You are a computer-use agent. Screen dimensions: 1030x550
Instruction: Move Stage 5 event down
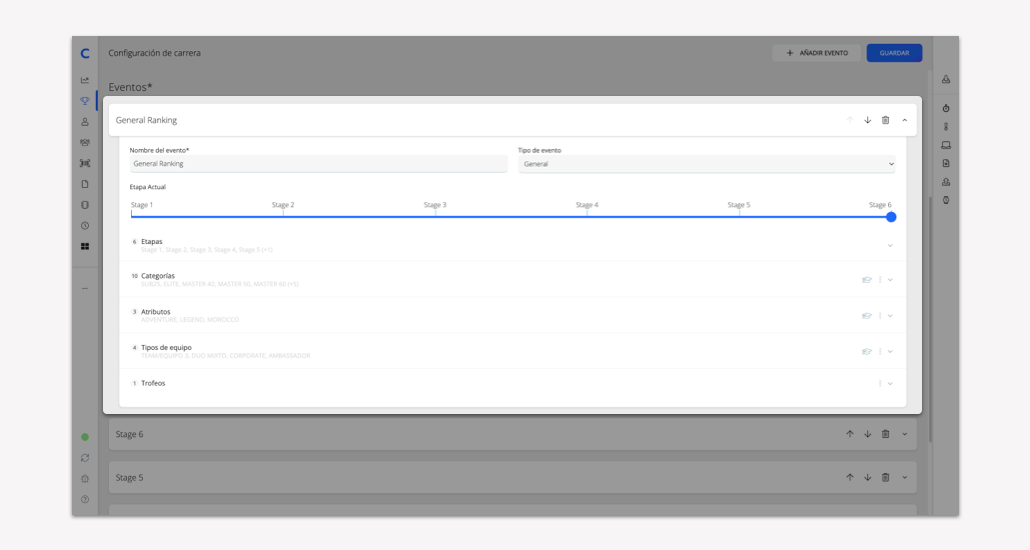pos(868,478)
